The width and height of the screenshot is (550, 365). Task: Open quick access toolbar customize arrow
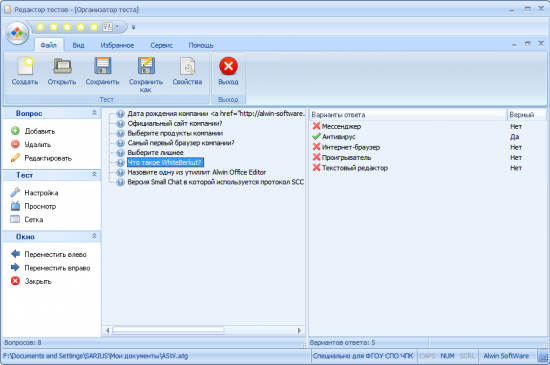click(133, 27)
